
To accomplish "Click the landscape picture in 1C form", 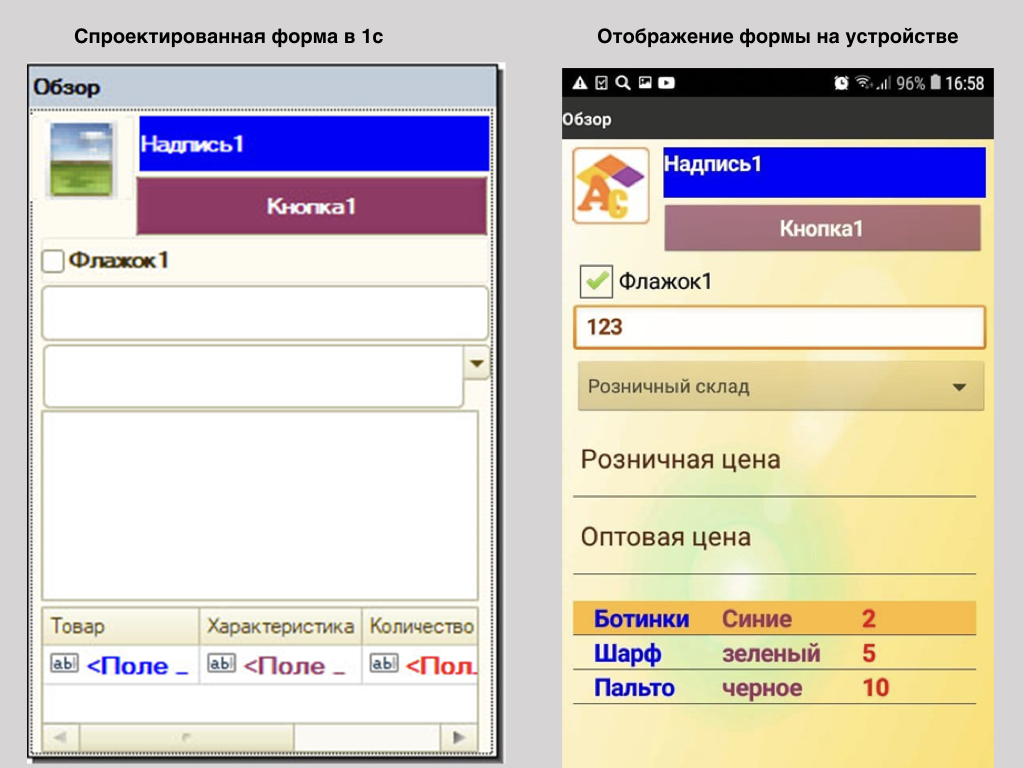I will (x=82, y=159).
